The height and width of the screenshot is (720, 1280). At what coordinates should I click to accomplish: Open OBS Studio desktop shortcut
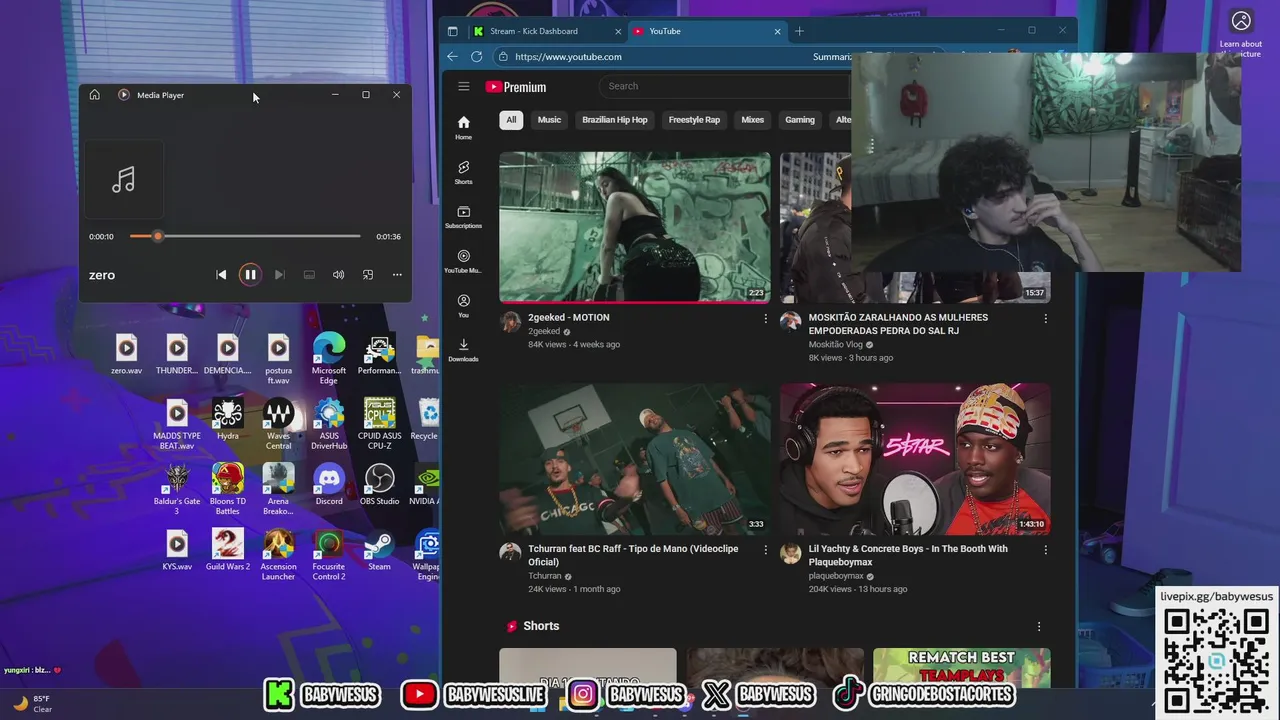click(x=379, y=485)
